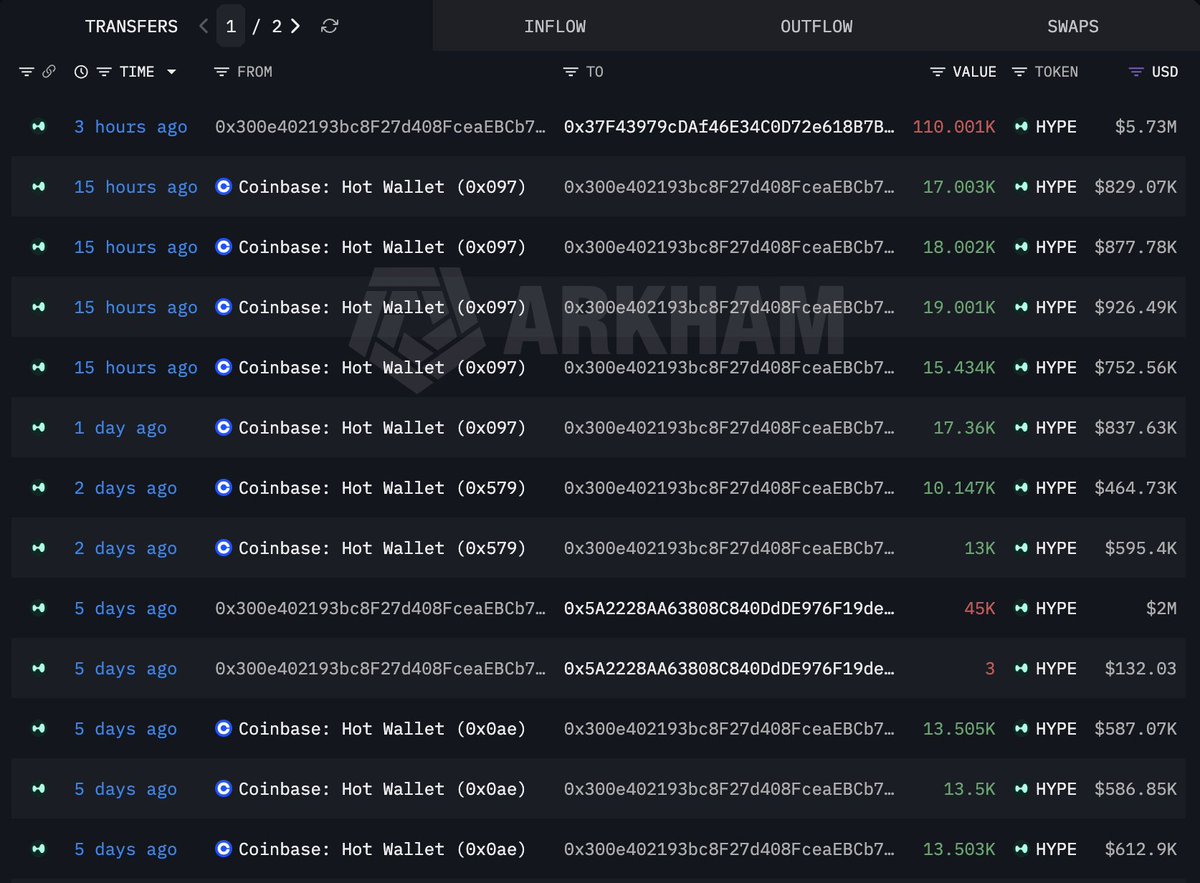1200x883 pixels.
Task: Open sender address 0x300e40... in 3 hours ago row
Action: (381, 127)
